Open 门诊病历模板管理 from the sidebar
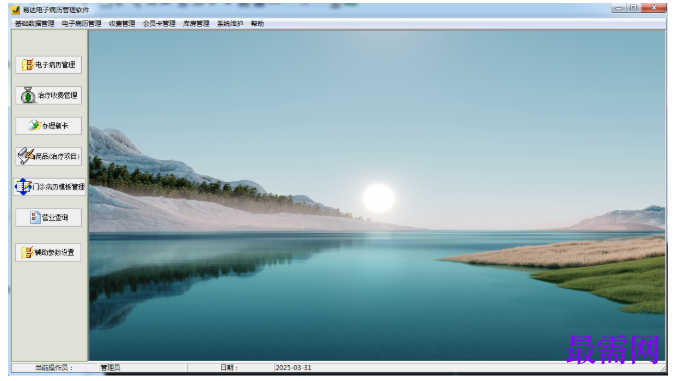The width and height of the screenshot is (678, 381). click(49, 187)
